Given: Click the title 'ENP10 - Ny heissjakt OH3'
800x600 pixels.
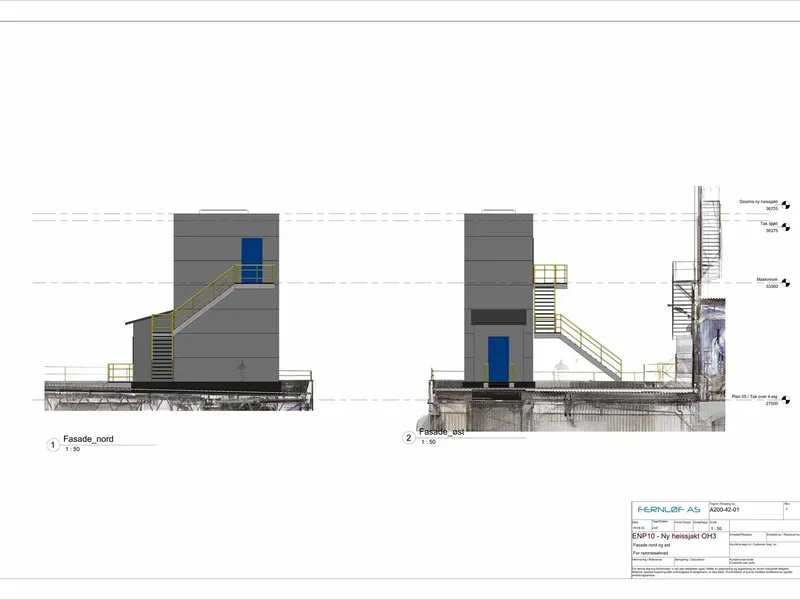Looking at the screenshot, I should pyautogui.click(x=674, y=536).
